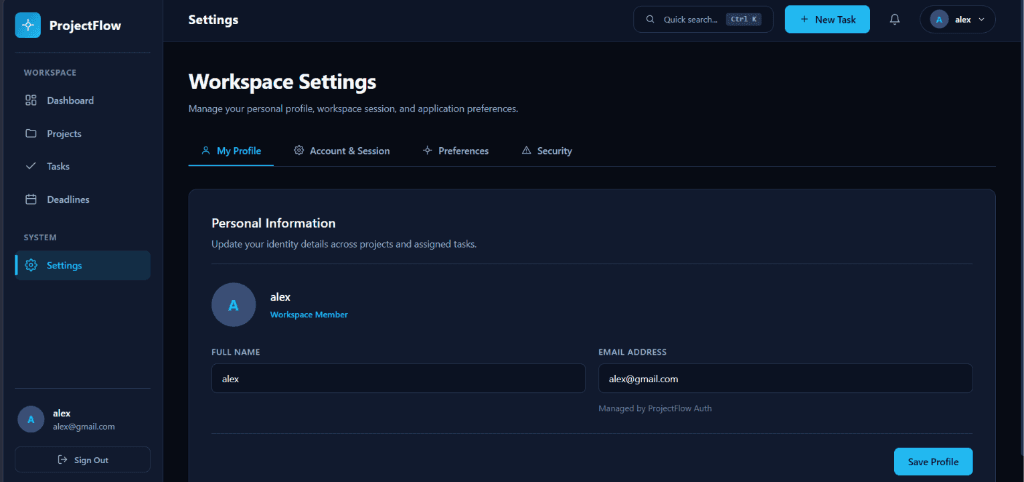
Task: Click the gear icon on Account & Session tab
Action: click(299, 150)
